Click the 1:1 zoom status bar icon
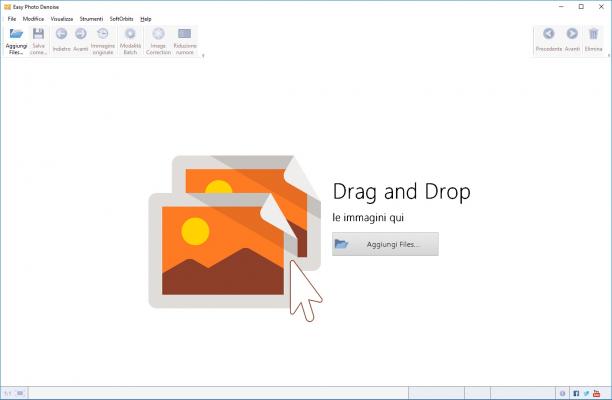 pos(8,393)
